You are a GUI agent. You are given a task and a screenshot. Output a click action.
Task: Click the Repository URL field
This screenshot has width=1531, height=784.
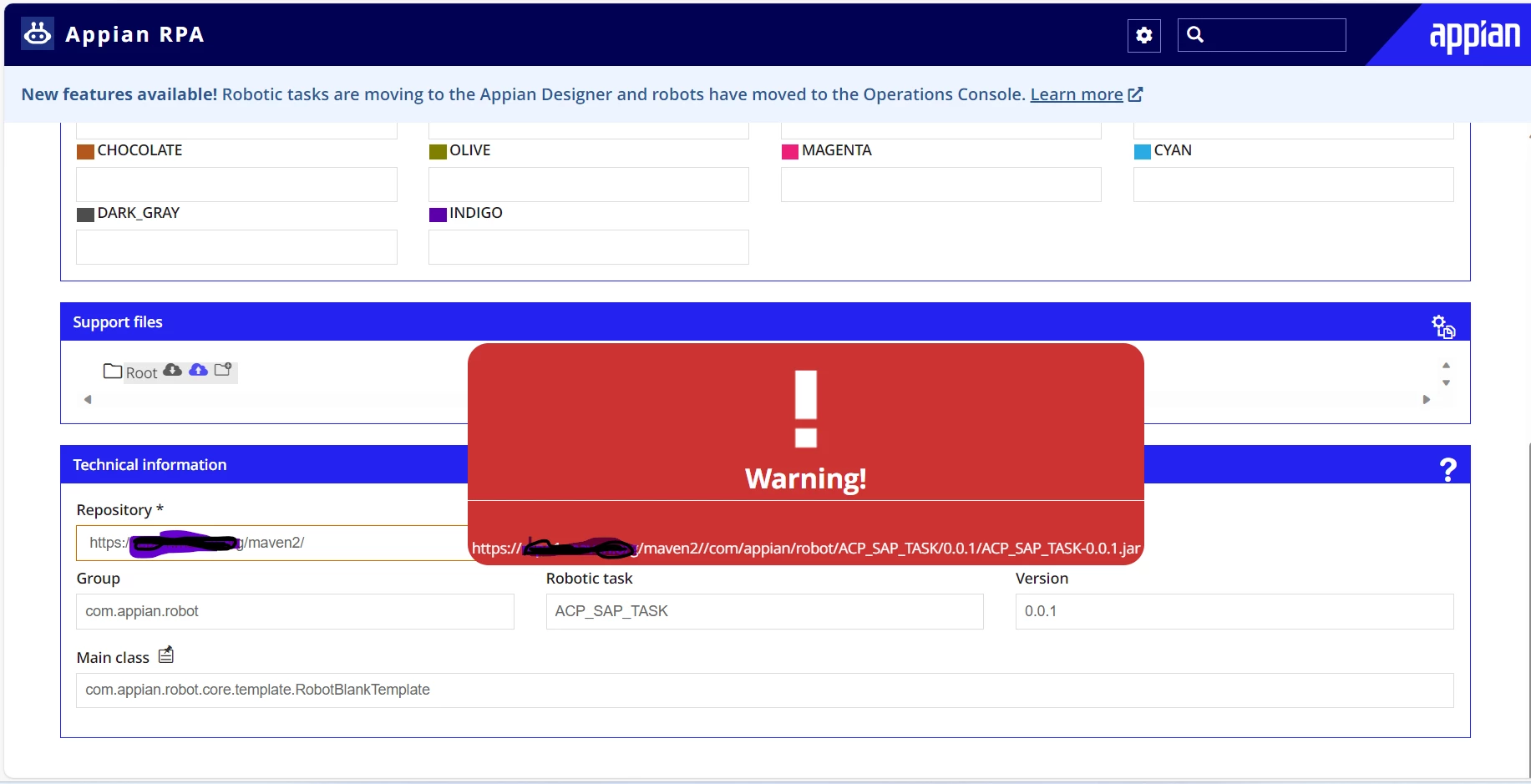(272, 543)
